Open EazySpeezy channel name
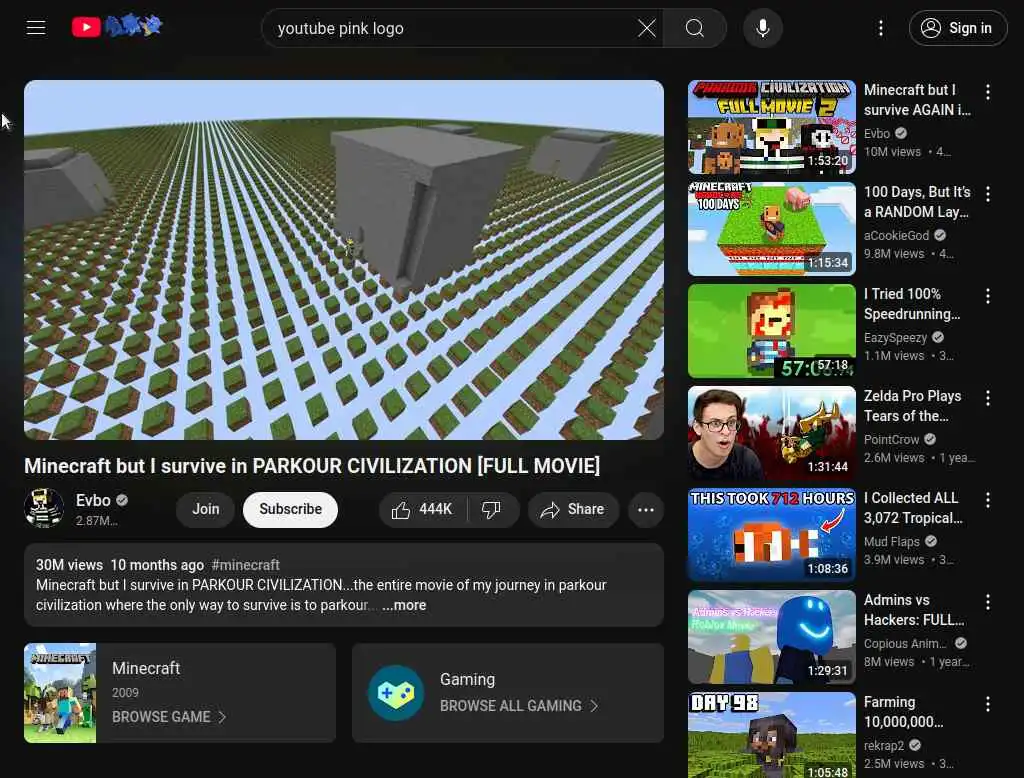The height and width of the screenshot is (778, 1024). pos(895,338)
